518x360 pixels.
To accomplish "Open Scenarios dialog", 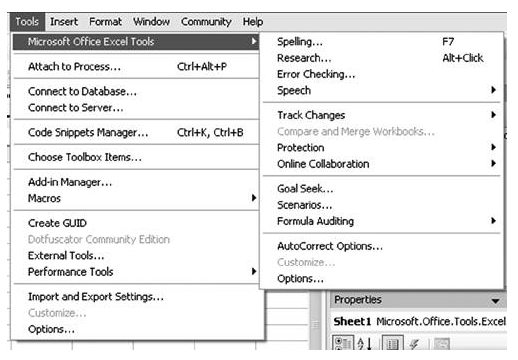I will click(x=382, y=205).
